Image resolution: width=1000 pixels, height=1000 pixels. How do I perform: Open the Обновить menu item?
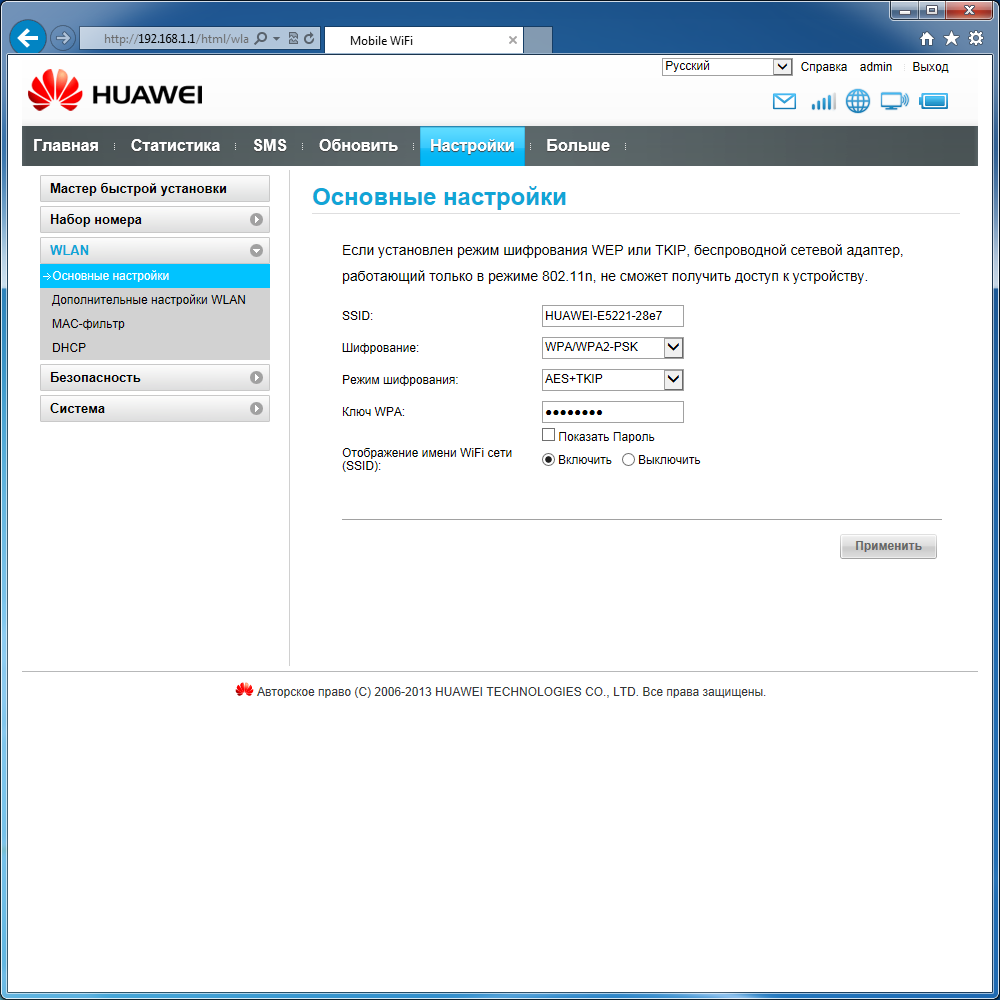coord(358,145)
